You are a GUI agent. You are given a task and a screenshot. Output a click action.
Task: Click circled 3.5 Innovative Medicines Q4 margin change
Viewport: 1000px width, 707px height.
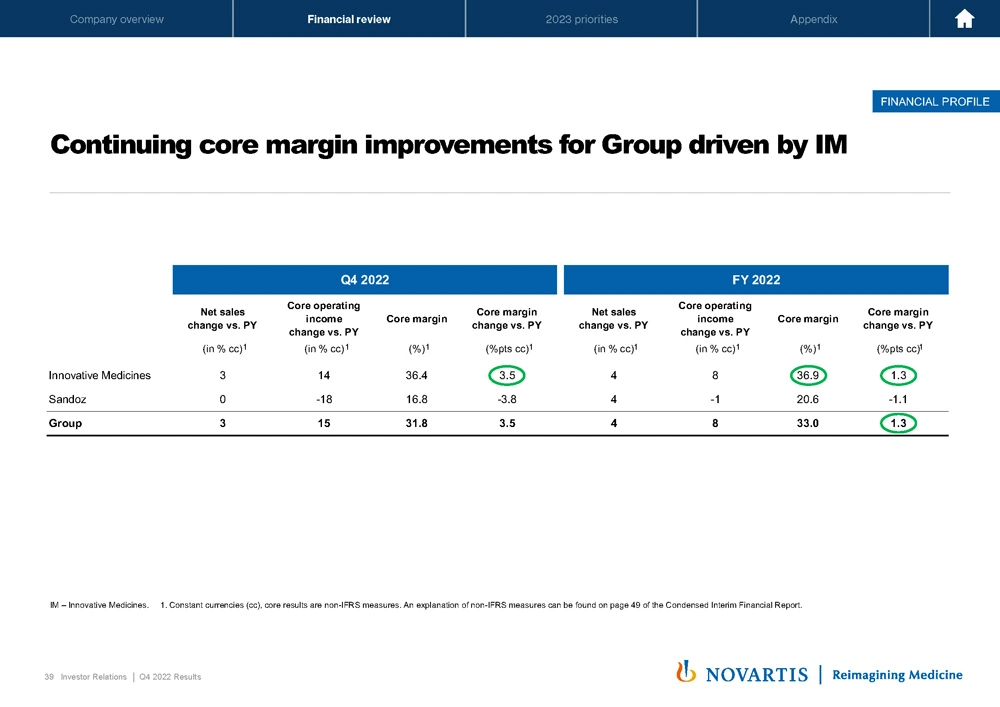pos(507,375)
